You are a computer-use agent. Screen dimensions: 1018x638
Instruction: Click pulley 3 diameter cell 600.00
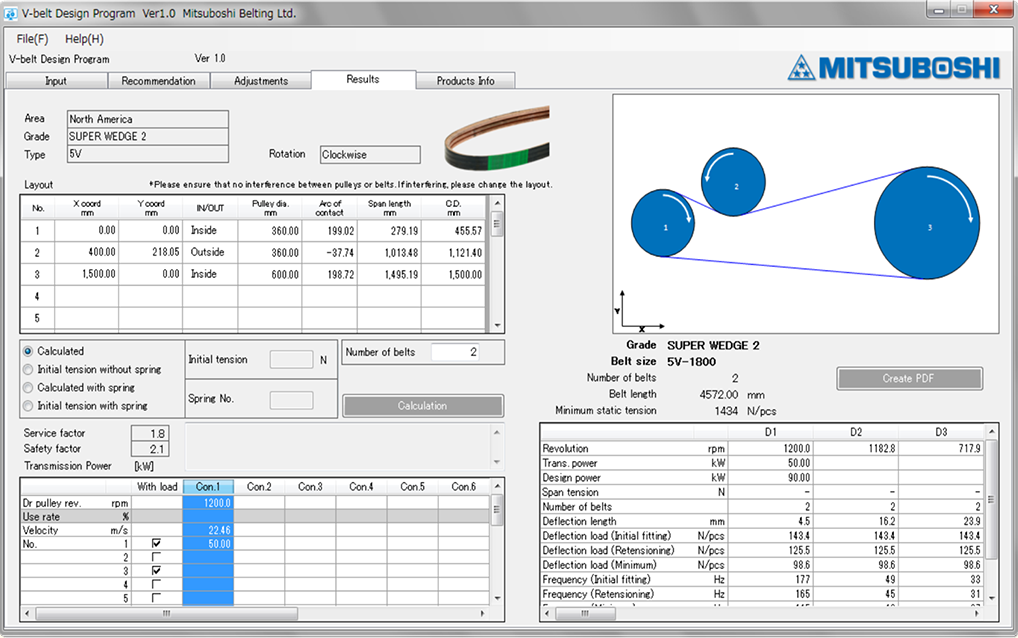[270, 275]
